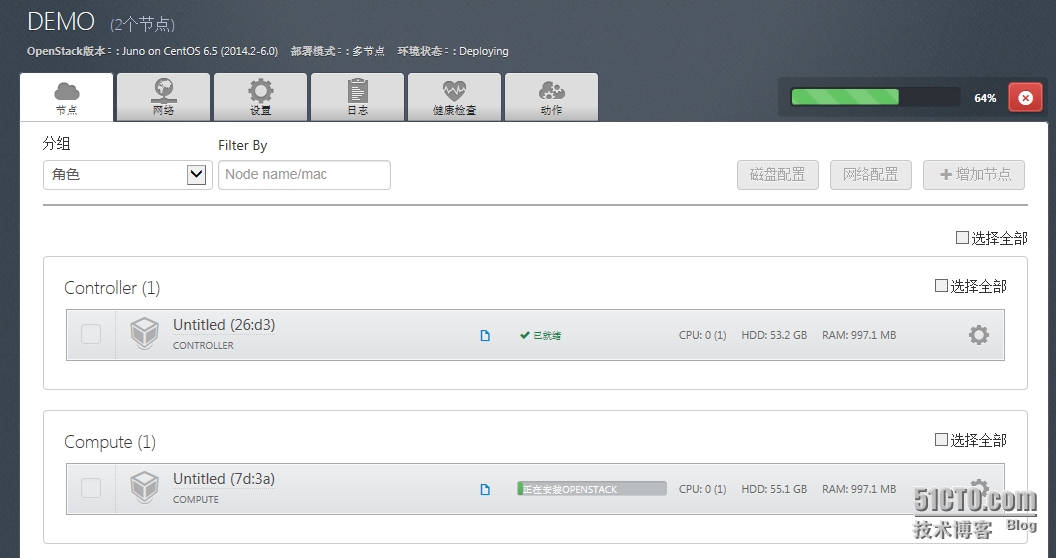Image resolution: width=1056 pixels, height=558 pixels.
Task: Open logs icon for Untitled (7d:3a)
Action: [x=485, y=489]
